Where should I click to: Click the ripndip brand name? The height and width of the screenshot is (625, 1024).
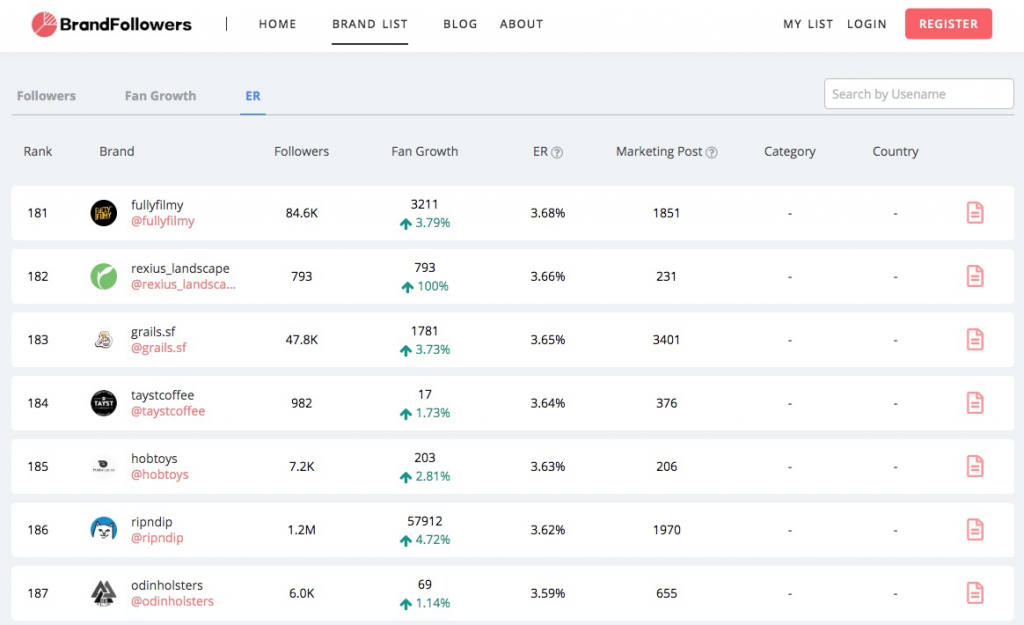[x=152, y=522]
